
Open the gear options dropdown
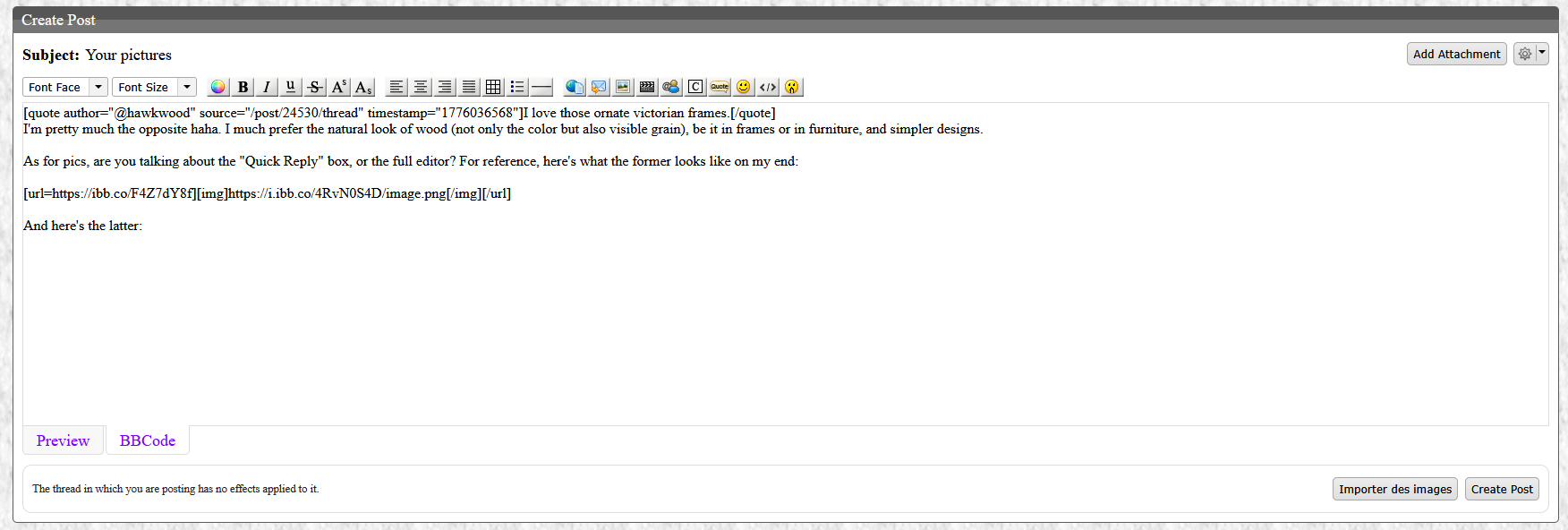click(1531, 54)
